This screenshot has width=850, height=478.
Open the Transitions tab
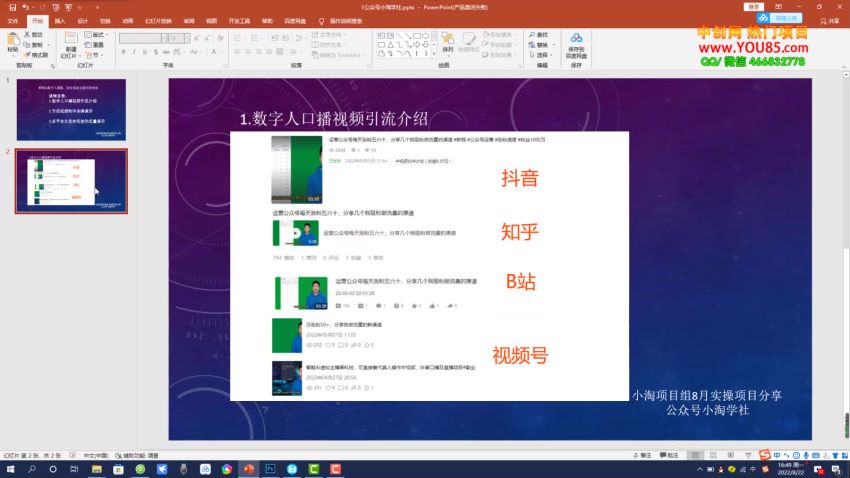(x=105, y=21)
